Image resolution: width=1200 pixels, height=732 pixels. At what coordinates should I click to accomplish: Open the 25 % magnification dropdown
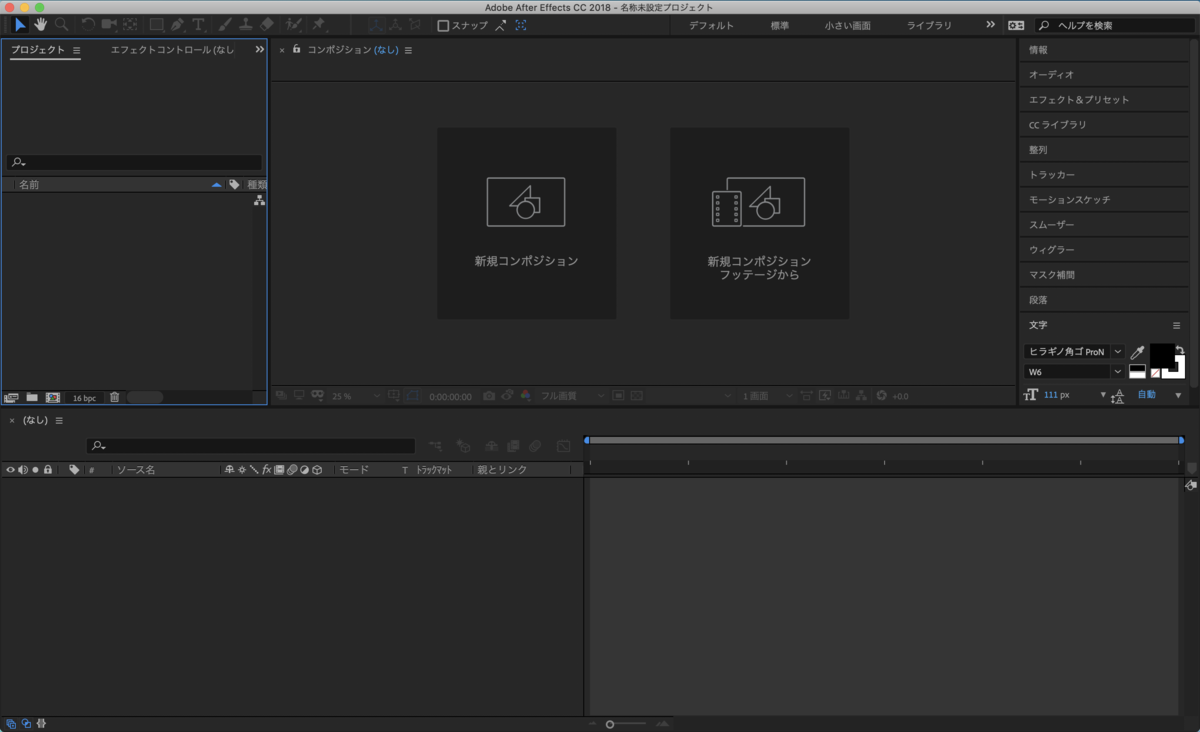pos(356,396)
